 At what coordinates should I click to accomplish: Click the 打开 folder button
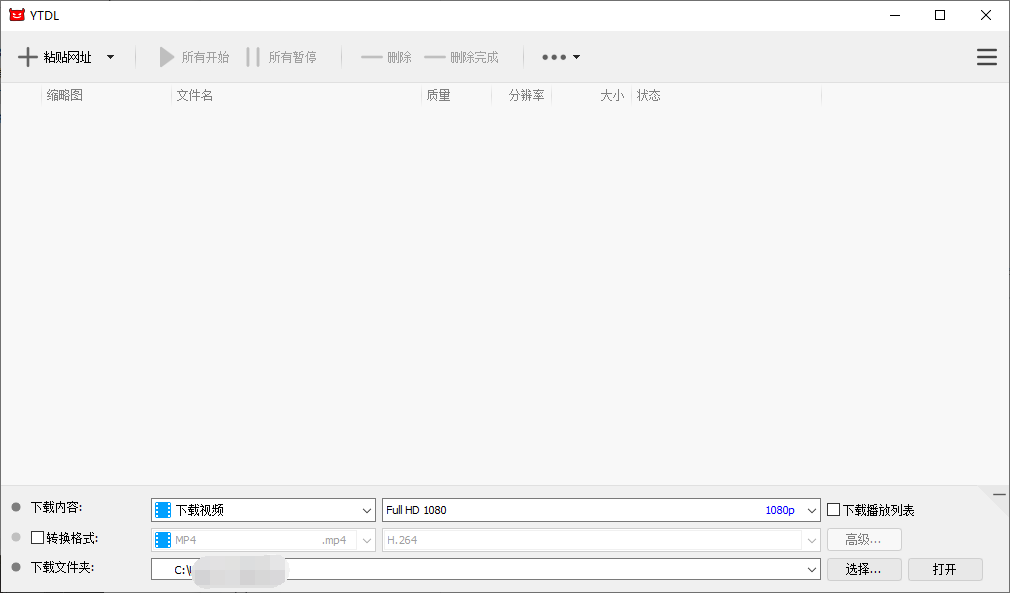click(944, 569)
